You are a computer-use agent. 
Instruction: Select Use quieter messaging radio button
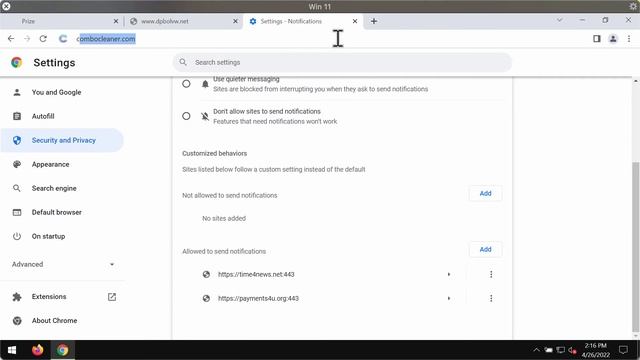pos(186,84)
